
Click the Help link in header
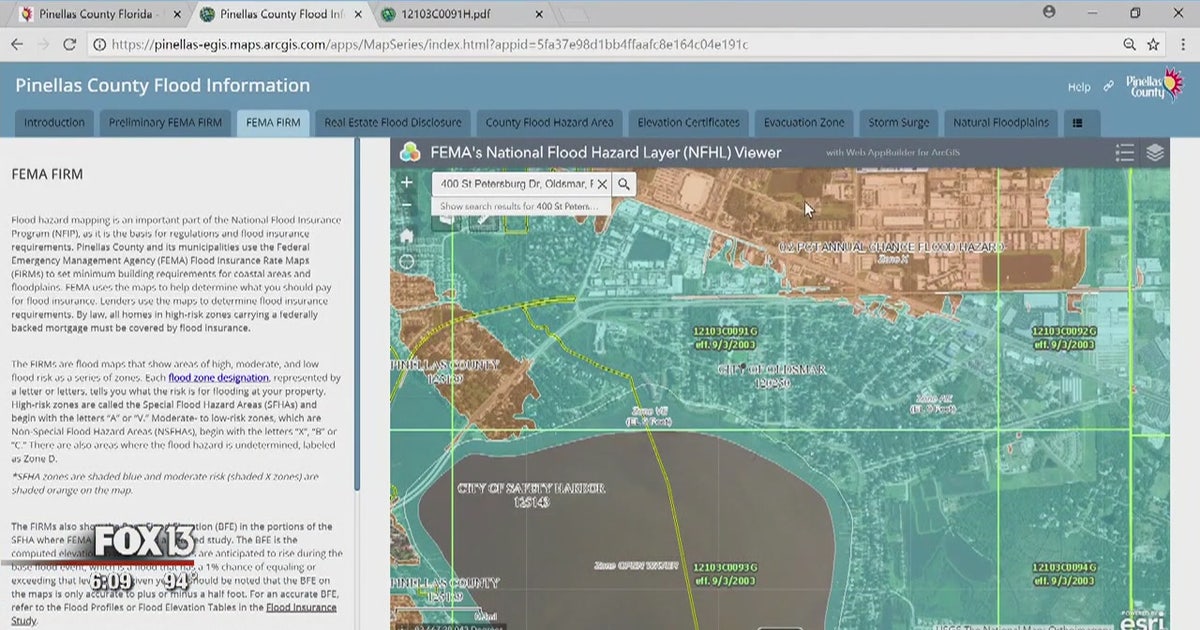[x=1079, y=87]
